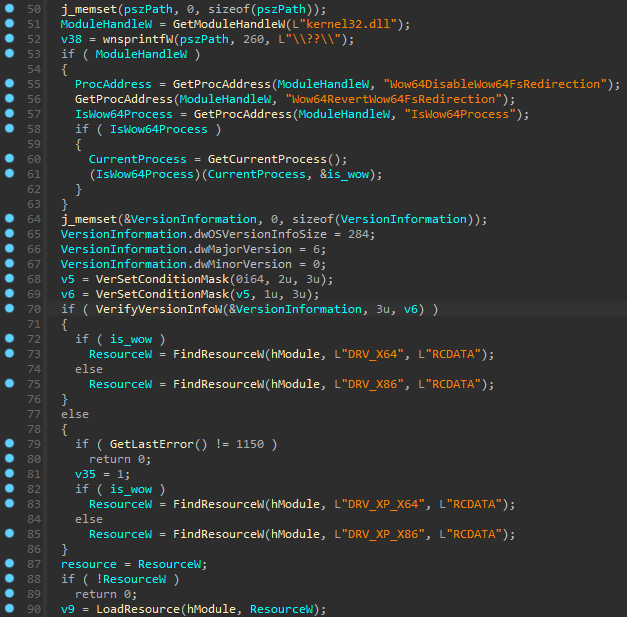This screenshot has width=627, height=617.
Task: Click the "\\??\\" string literal
Action: [x=314, y=39]
